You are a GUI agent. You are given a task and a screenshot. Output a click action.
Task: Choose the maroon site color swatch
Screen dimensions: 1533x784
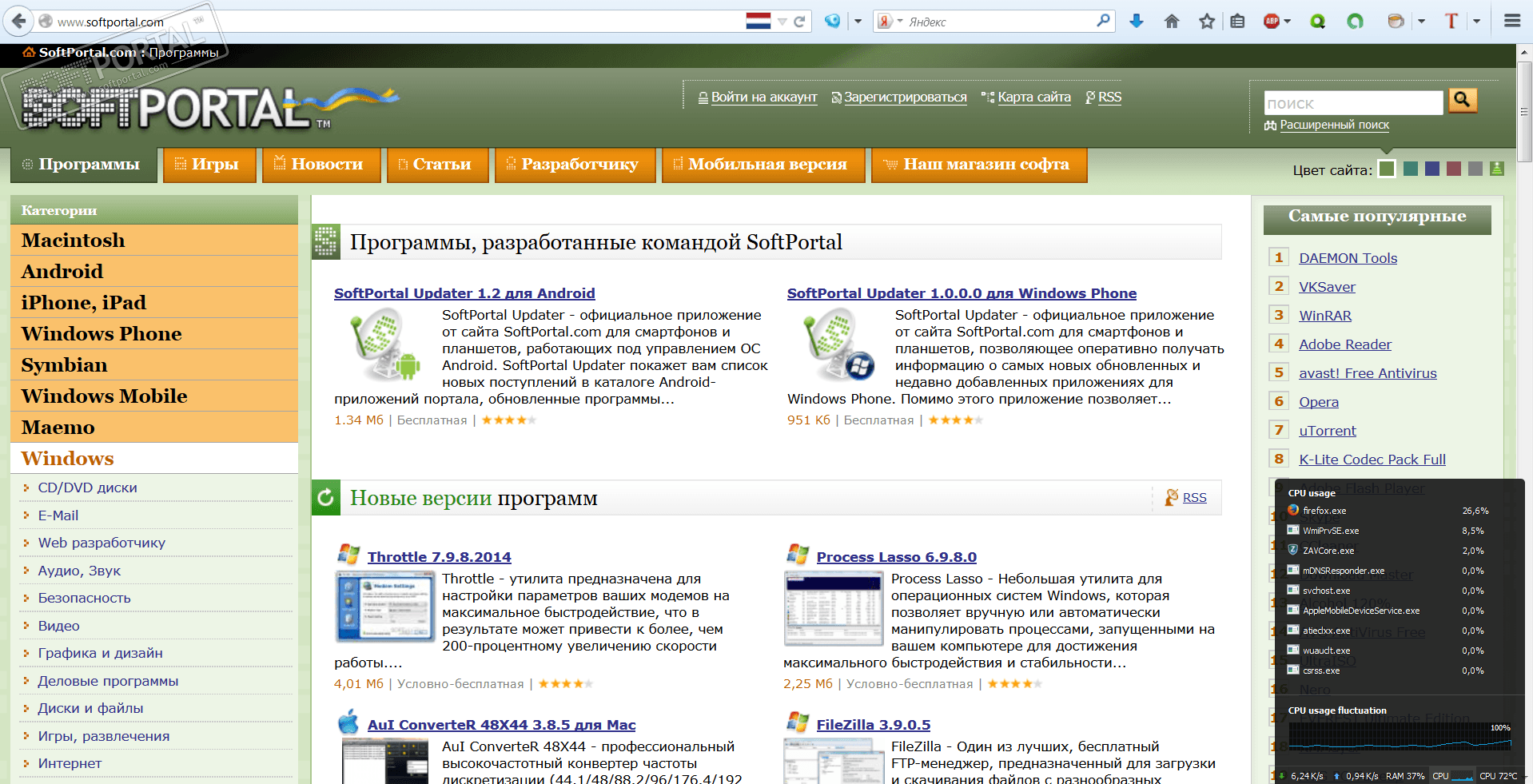coord(1454,169)
